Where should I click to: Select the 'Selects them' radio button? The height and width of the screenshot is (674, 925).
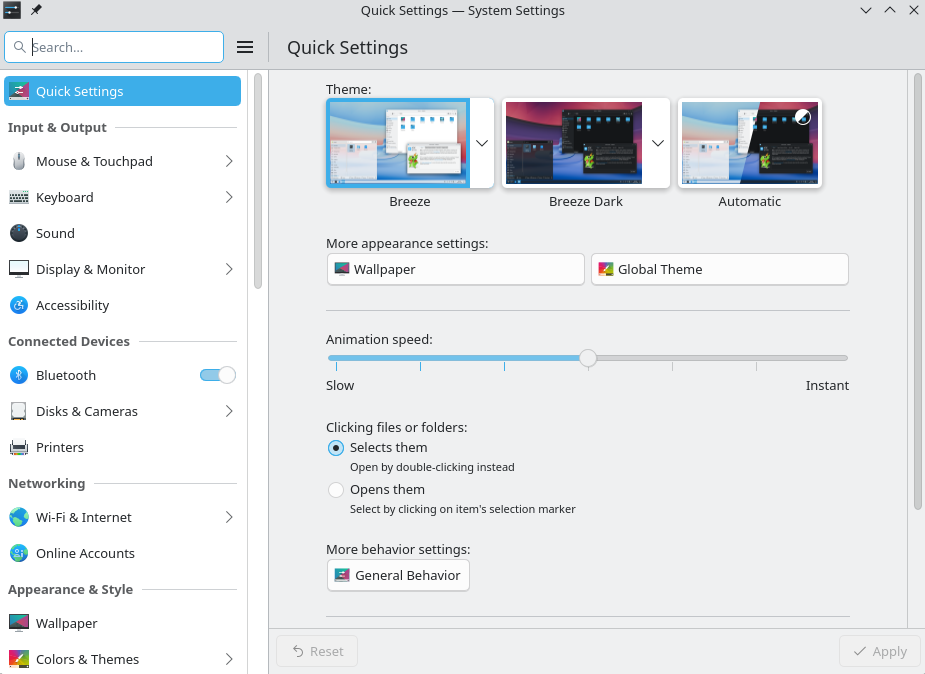tap(336, 448)
